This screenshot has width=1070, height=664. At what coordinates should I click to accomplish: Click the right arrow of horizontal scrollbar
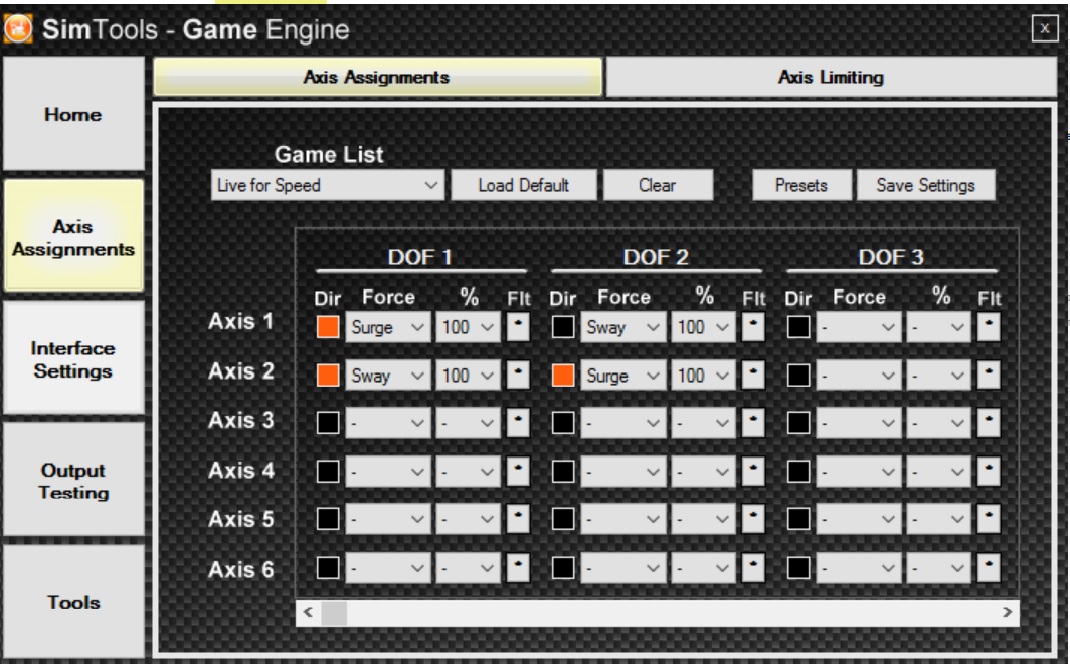[x=1007, y=611]
